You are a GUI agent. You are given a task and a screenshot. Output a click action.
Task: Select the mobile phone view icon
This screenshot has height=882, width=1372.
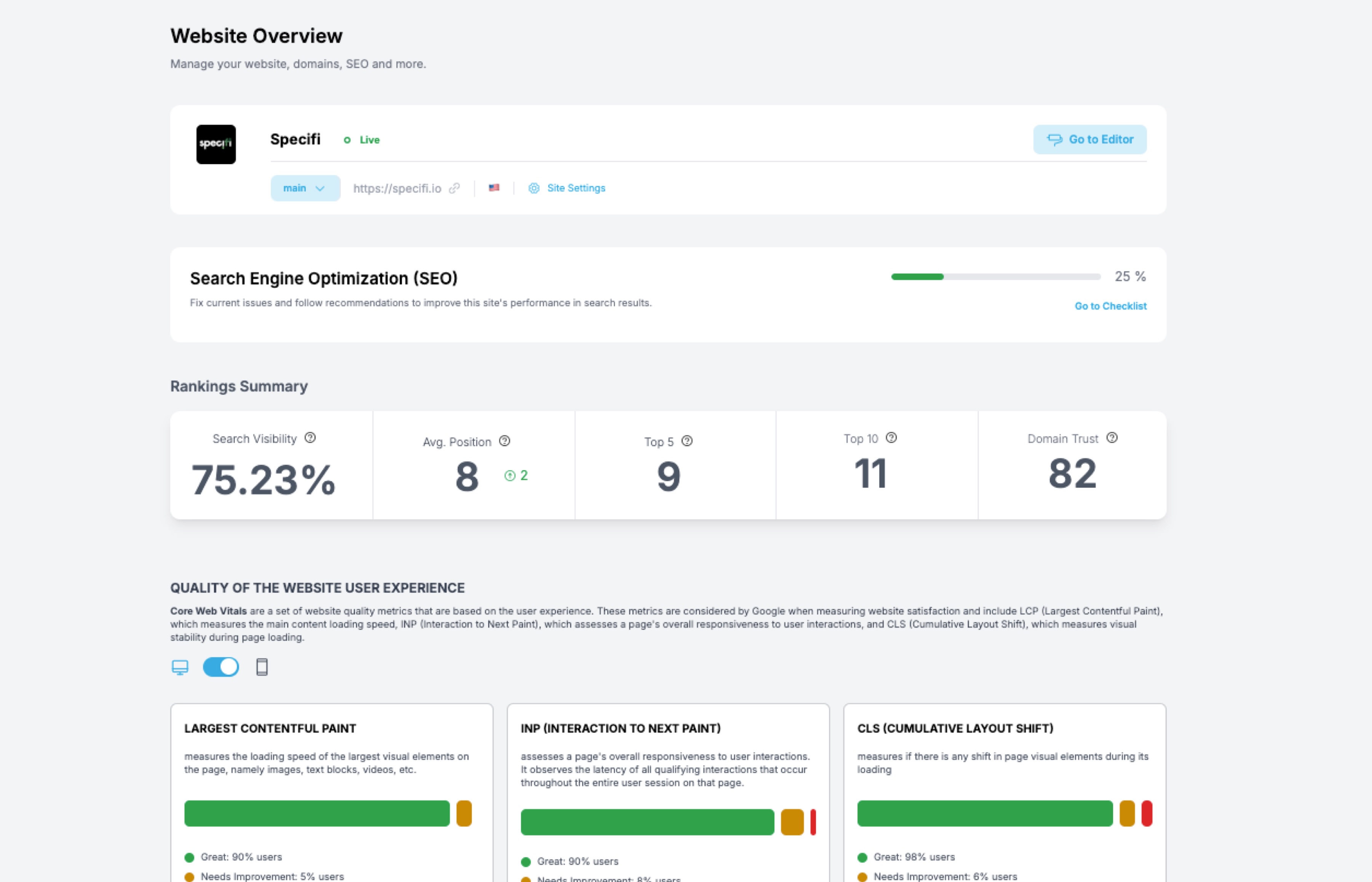pos(262,667)
